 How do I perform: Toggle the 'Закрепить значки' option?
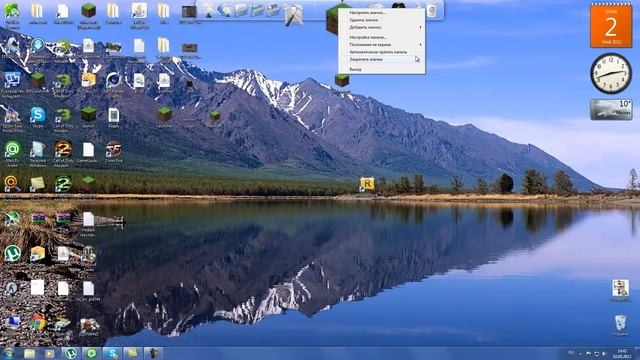click(382, 60)
